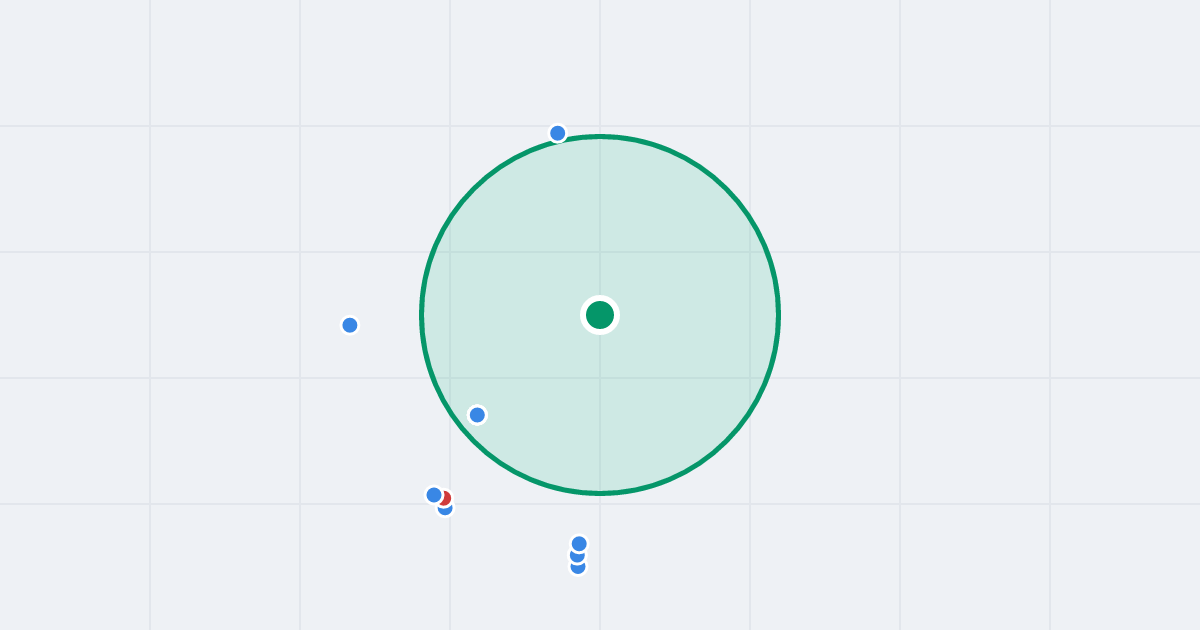Viewport: 1200px width, 630px height.
Task: Select the blue marker inside the green circle
Action: click(x=477, y=415)
